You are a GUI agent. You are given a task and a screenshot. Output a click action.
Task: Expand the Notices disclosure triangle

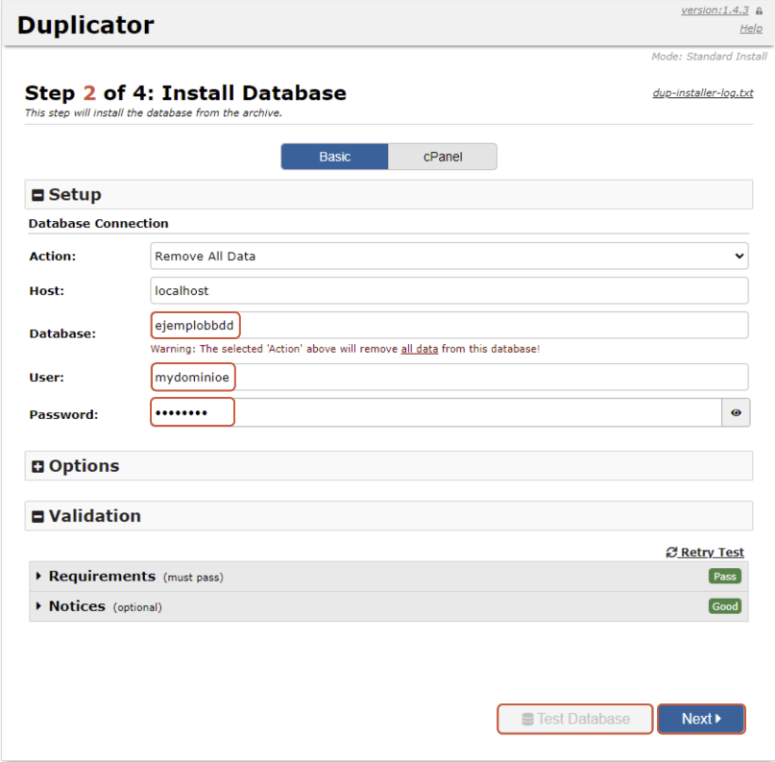click(x=39, y=606)
